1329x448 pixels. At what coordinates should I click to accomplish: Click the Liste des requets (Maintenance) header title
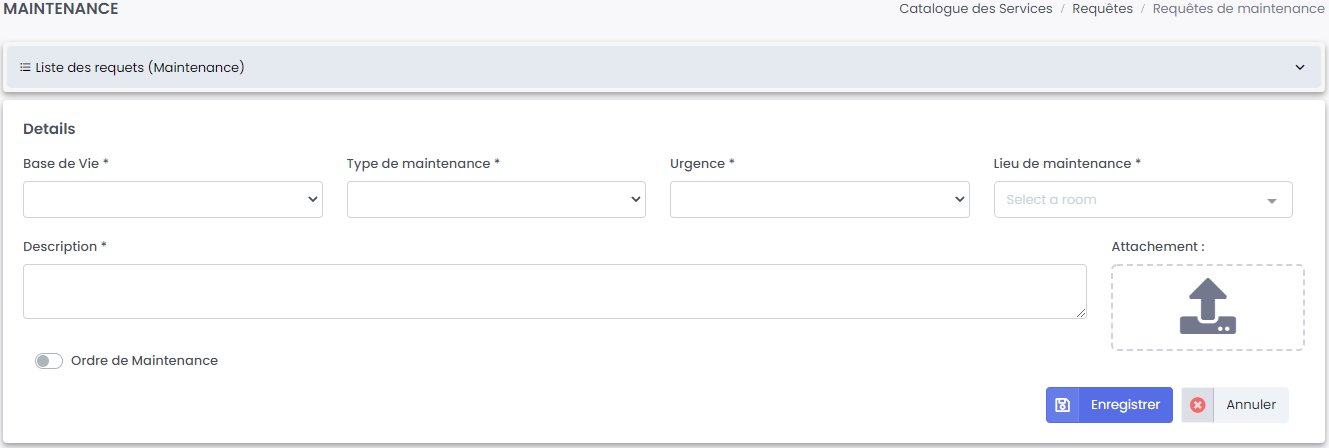(140, 68)
